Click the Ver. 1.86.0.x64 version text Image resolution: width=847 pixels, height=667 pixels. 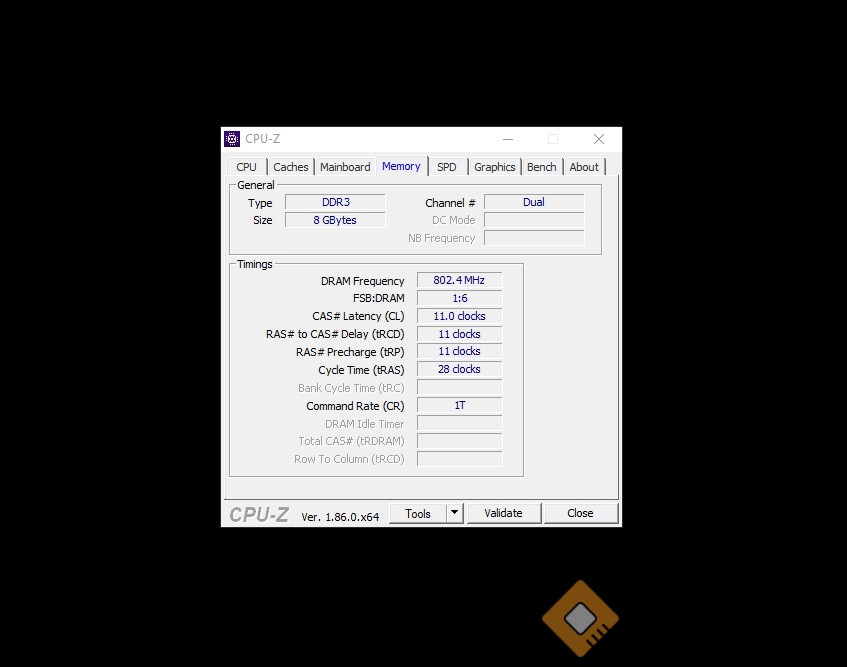[340, 517]
